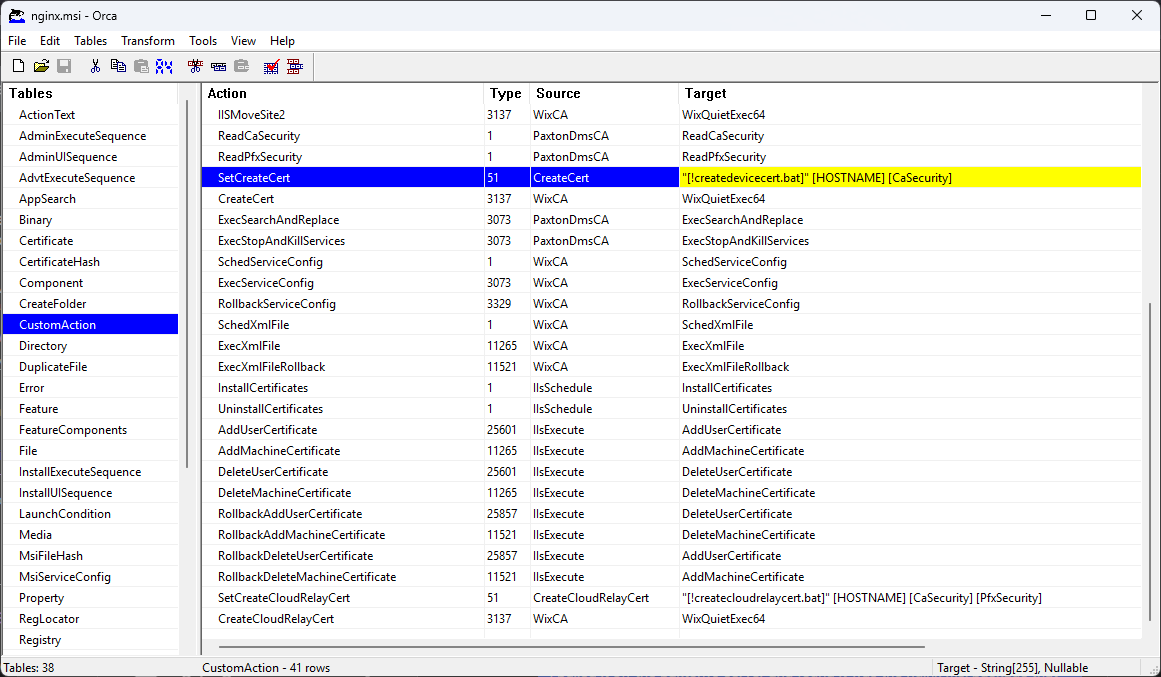1161x677 pixels.
Task: Click the Copy toolbar icon
Action: (x=118, y=67)
